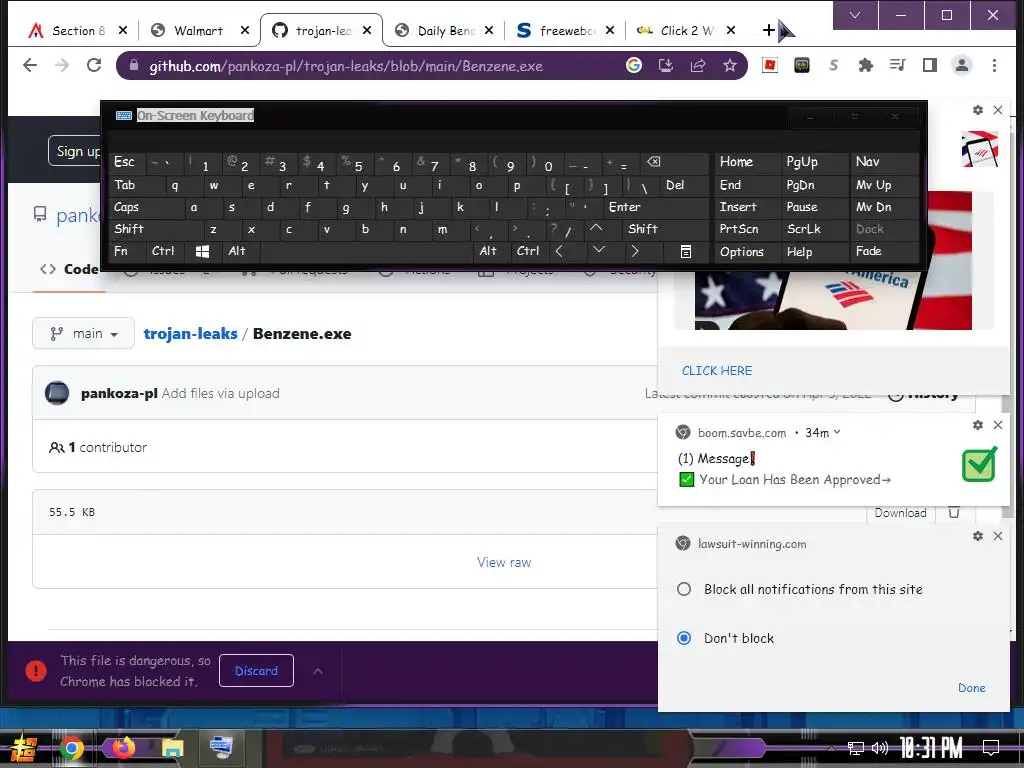Open the Code tab of the repository

(x=70, y=270)
